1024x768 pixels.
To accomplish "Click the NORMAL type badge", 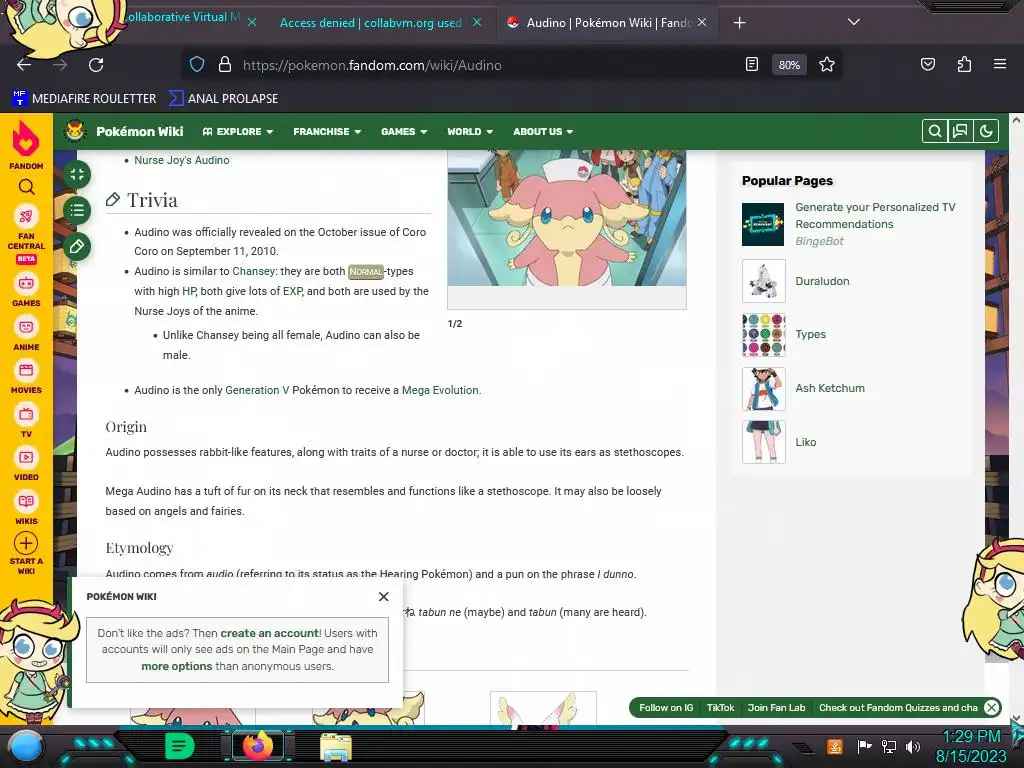I will click(x=366, y=272).
